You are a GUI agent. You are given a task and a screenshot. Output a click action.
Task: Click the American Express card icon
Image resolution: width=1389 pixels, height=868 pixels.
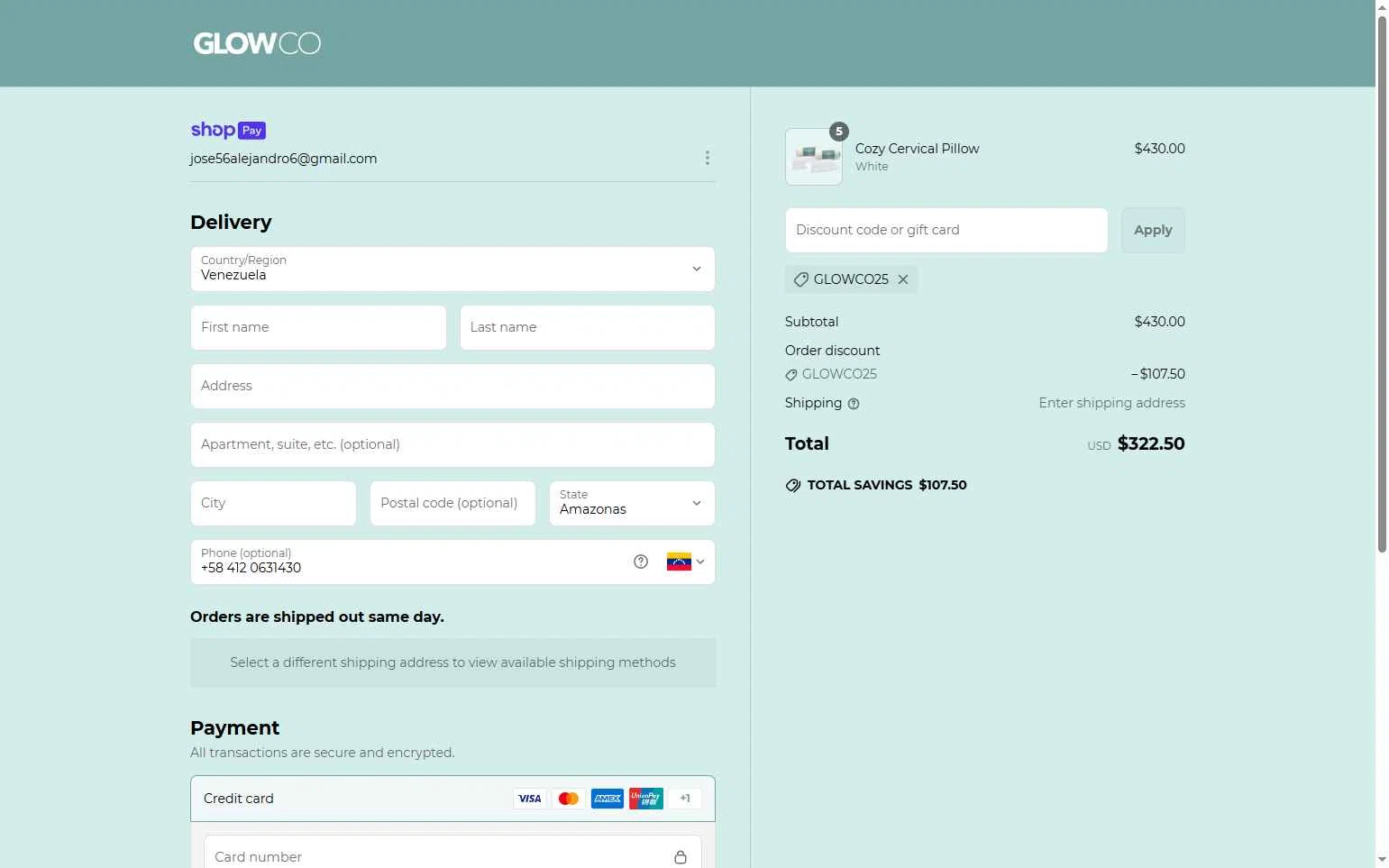coord(608,799)
